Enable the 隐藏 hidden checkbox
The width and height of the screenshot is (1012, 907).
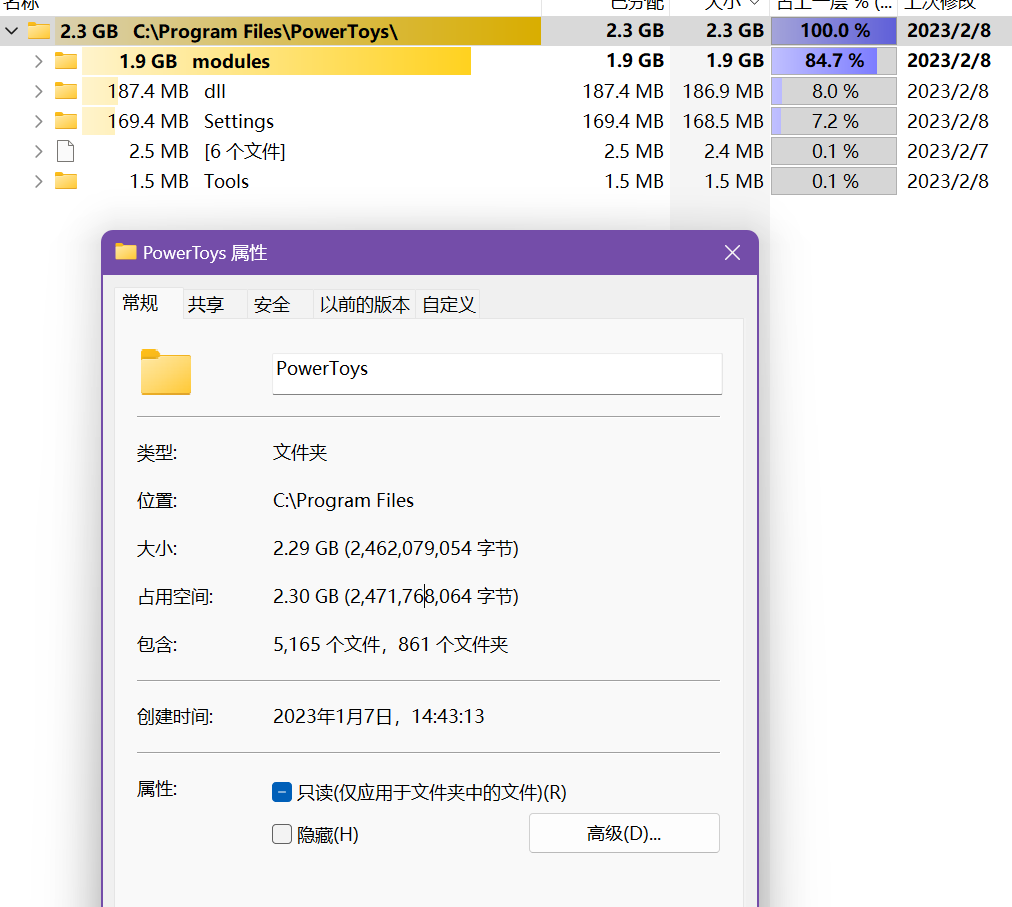tap(282, 834)
